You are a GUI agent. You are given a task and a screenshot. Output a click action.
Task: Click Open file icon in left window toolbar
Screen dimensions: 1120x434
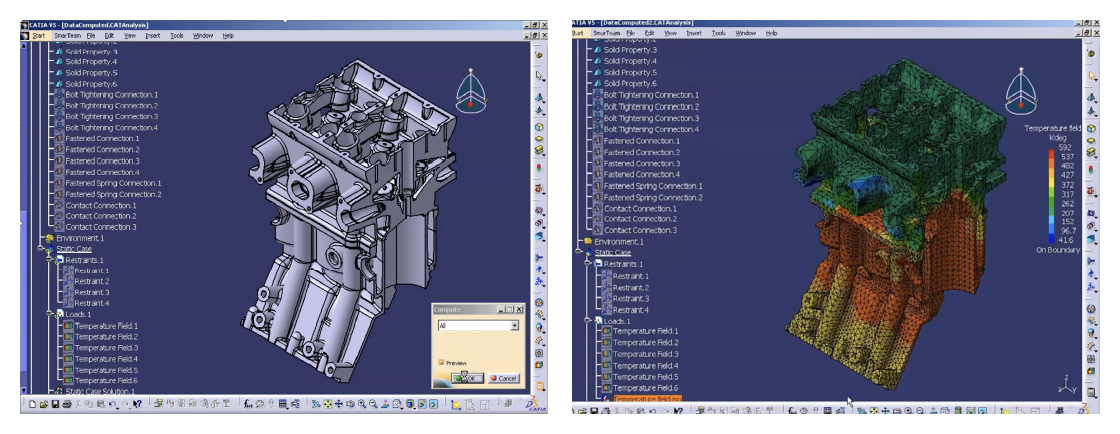(x=44, y=404)
